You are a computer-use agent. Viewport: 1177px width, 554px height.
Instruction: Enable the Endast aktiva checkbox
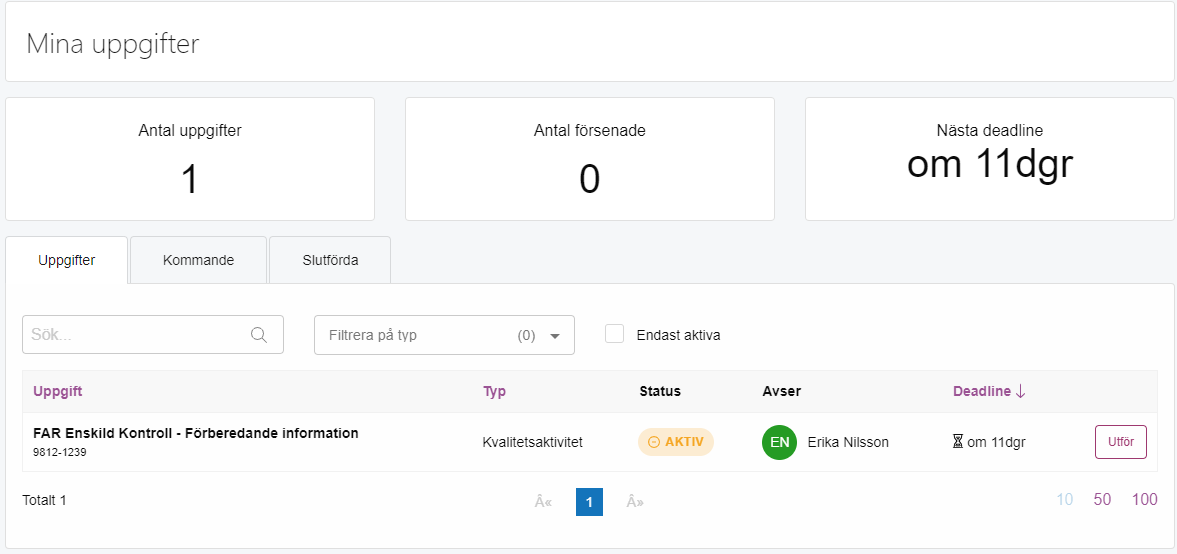pyautogui.click(x=615, y=334)
